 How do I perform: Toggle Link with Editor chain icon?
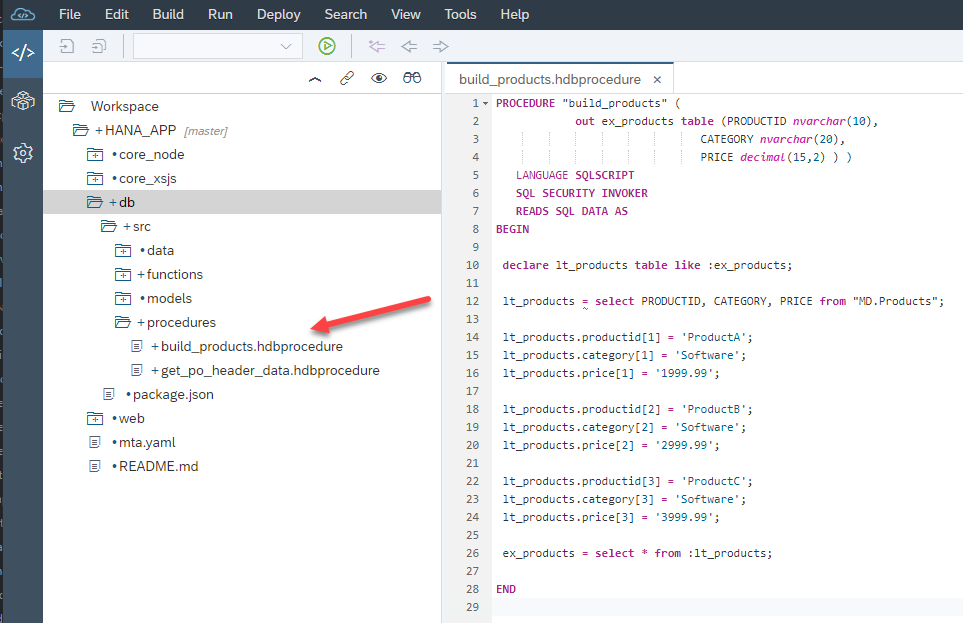click(347, 78)
